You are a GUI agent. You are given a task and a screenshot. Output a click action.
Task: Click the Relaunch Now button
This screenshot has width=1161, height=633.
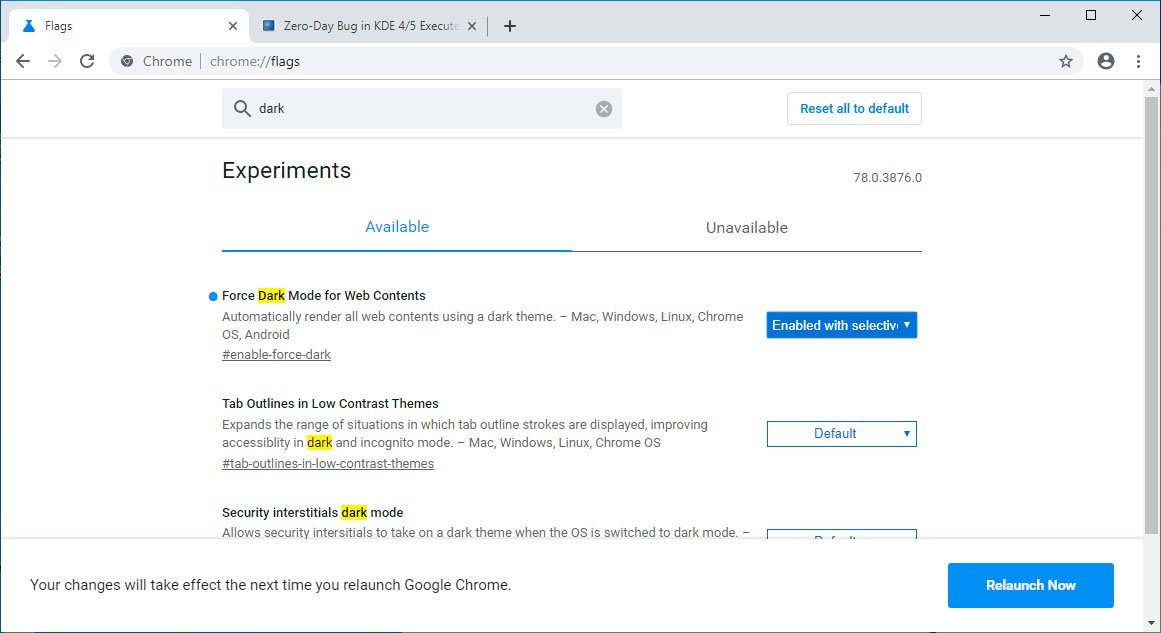click(x=1030, y=586)
